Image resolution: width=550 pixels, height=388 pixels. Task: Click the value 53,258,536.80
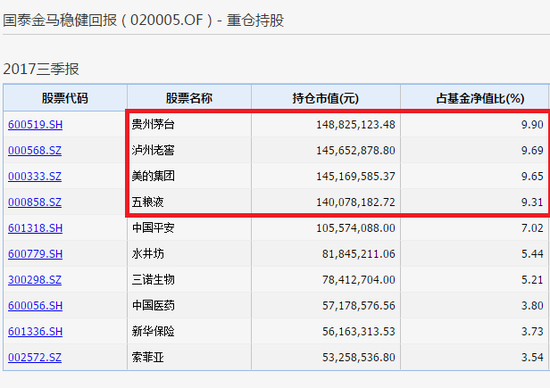click(358, 357)
